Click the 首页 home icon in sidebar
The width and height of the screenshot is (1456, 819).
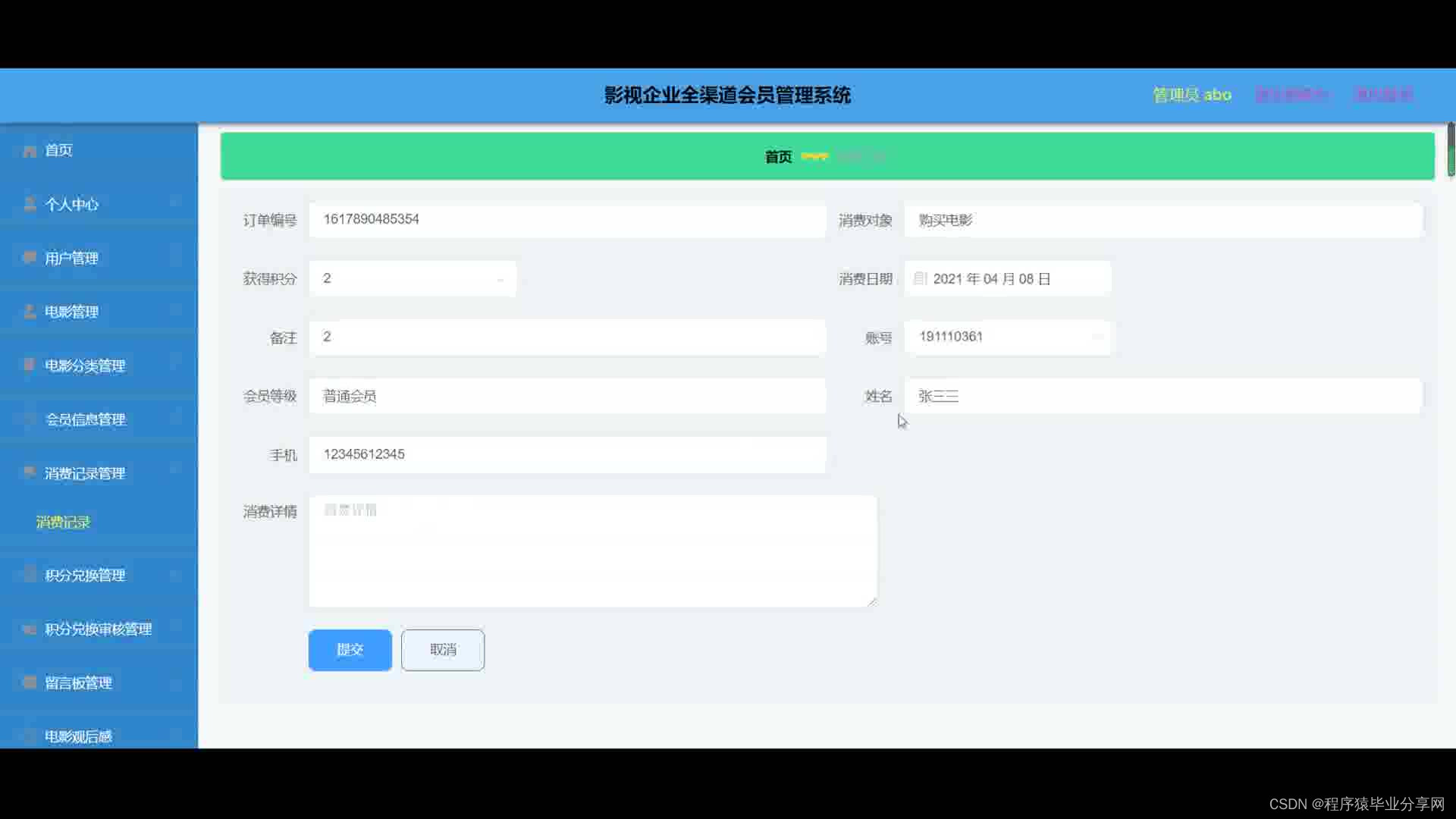click(x=30, y=151)
